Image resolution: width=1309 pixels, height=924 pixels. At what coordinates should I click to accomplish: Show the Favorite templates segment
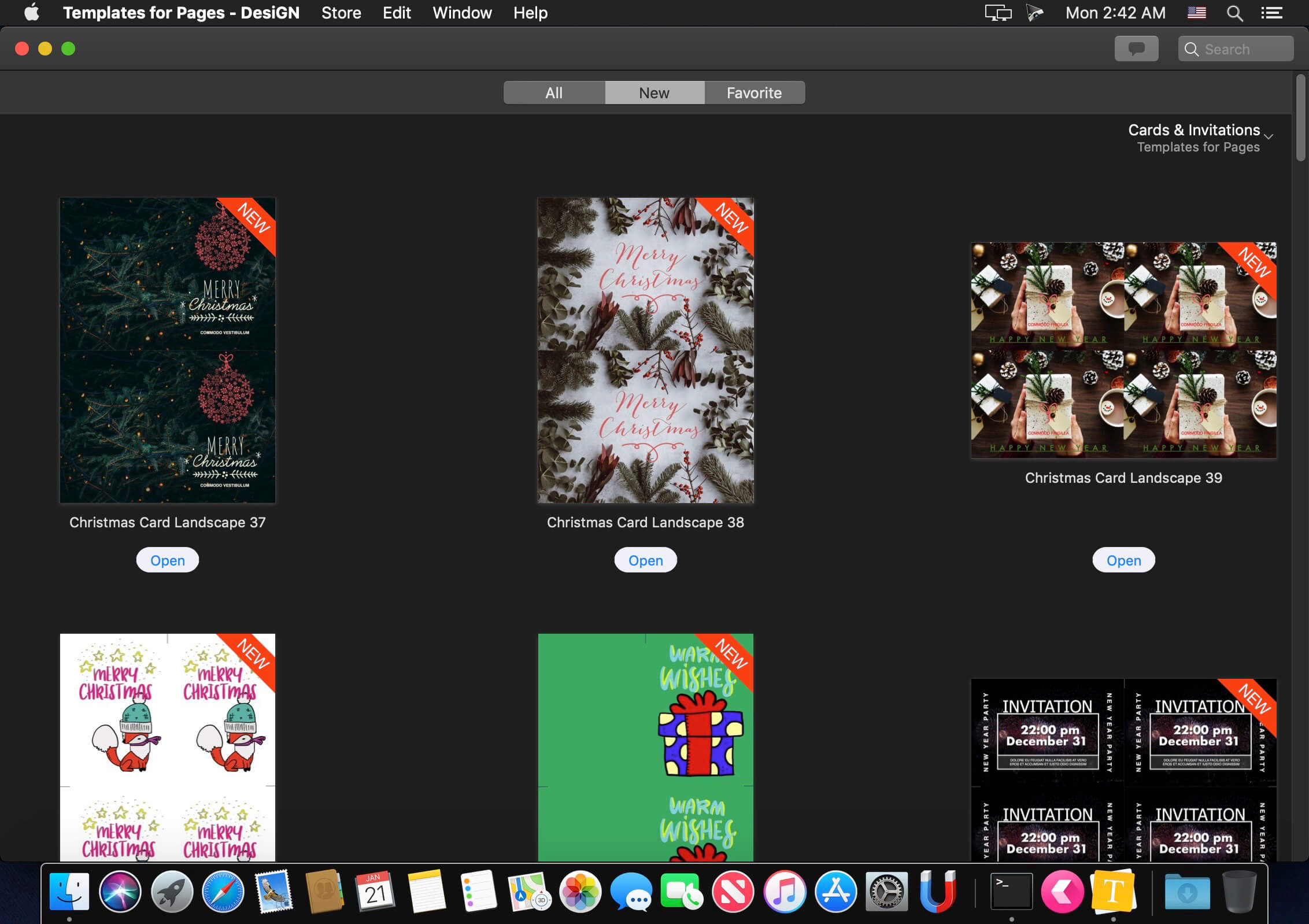(754, 93)
